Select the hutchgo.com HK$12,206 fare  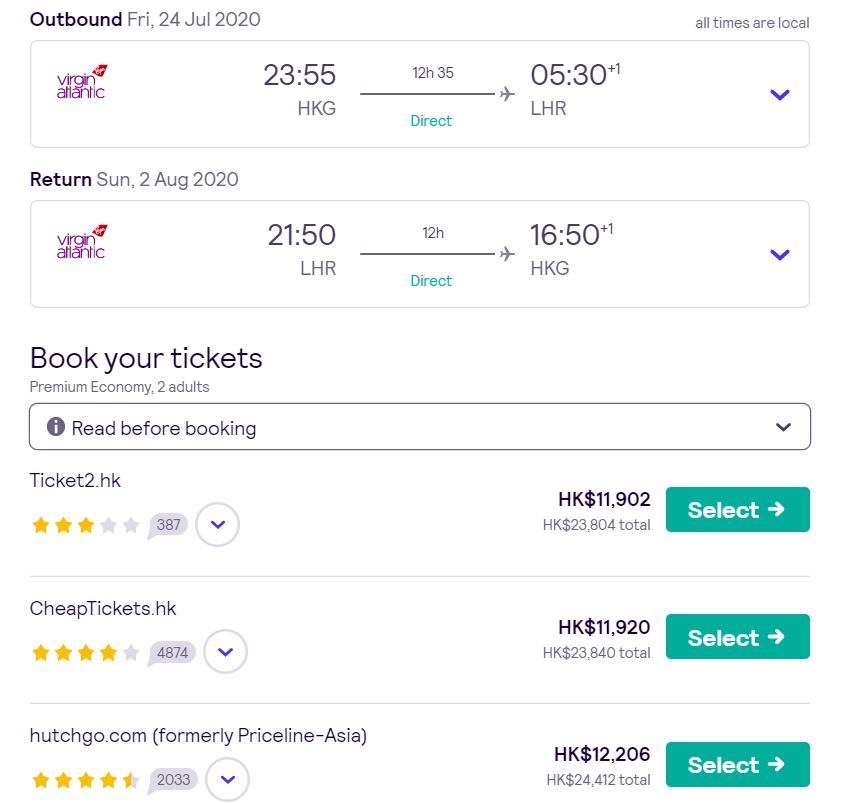(738, 764)
